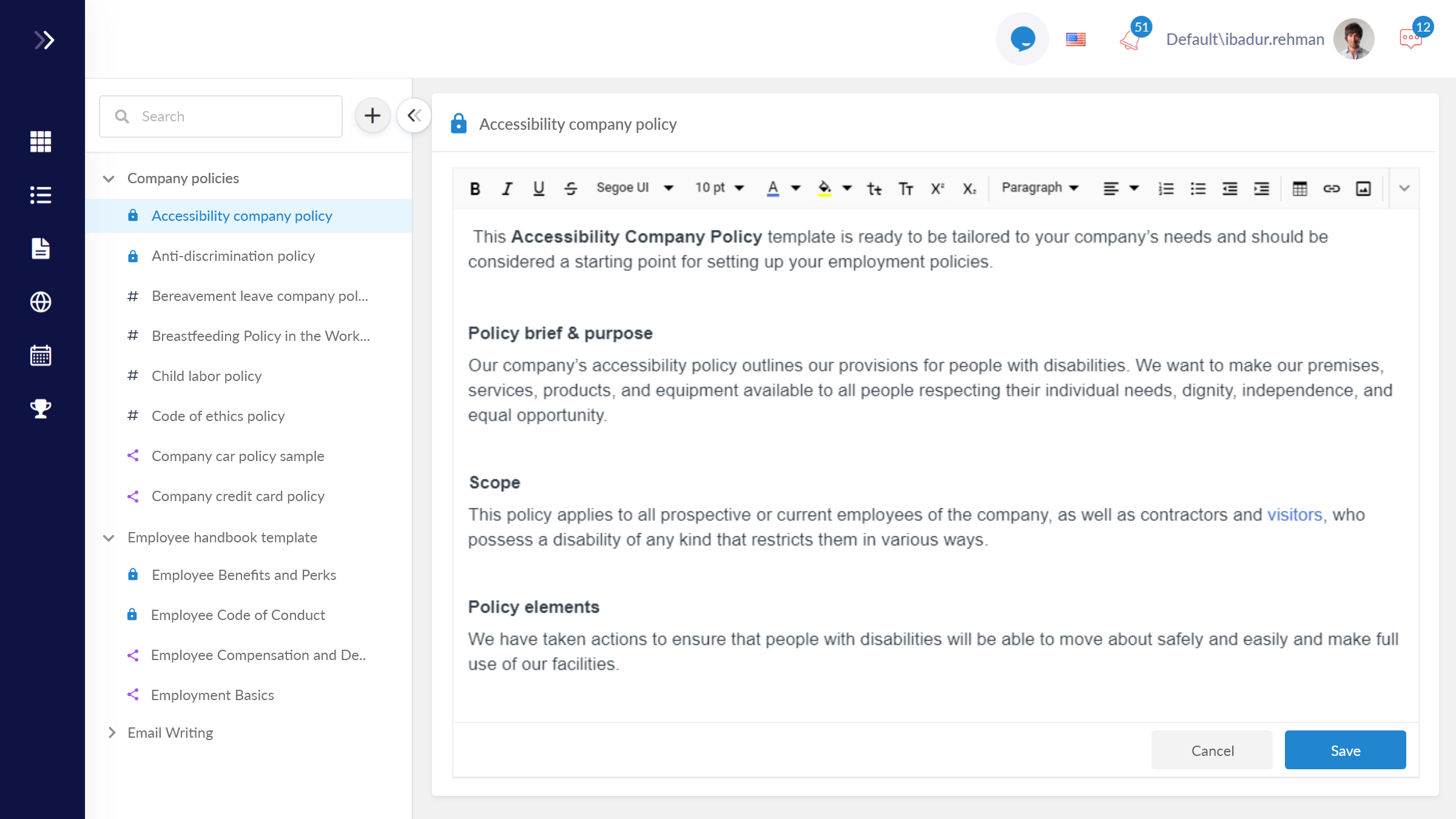
Task: Follow the visitors link in Scope
Action: click(x=1295, y=514)
